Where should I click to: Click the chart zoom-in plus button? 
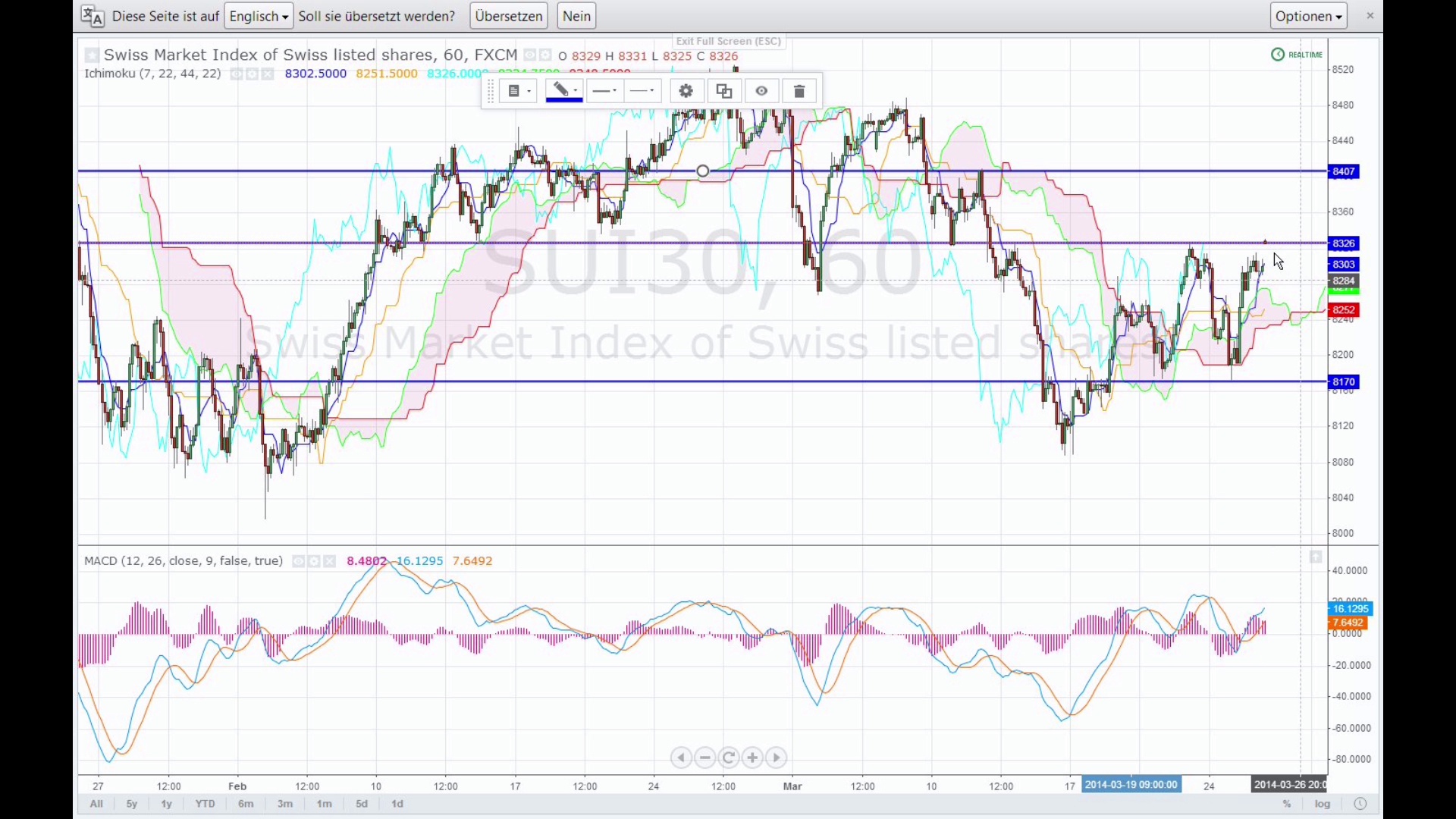point(752,758)
